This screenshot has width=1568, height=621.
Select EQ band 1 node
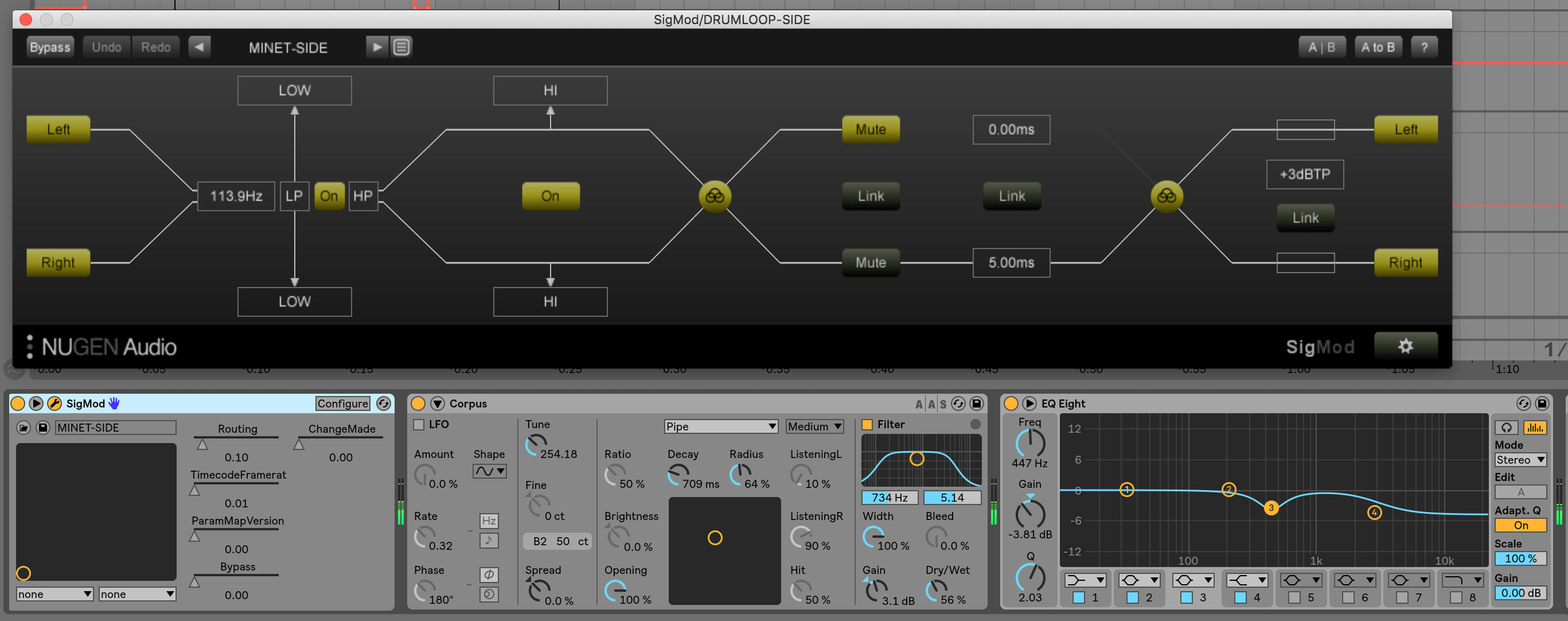[1127, 490]
